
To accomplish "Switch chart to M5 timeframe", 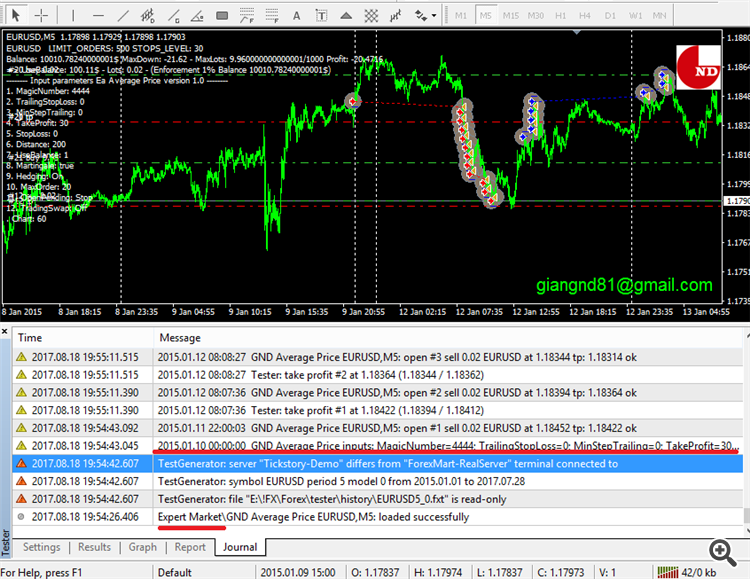I will click(x=485, y=16).
